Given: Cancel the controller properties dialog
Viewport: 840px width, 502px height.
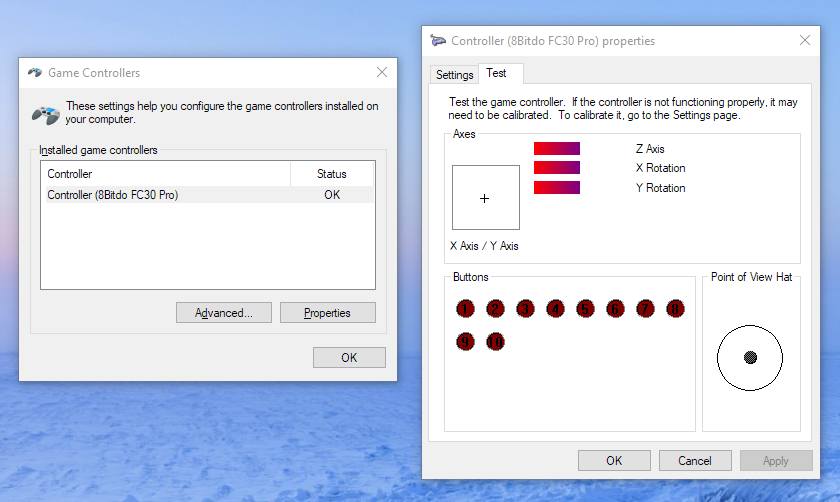Looking at the screenshot, I should click(695, 461).
